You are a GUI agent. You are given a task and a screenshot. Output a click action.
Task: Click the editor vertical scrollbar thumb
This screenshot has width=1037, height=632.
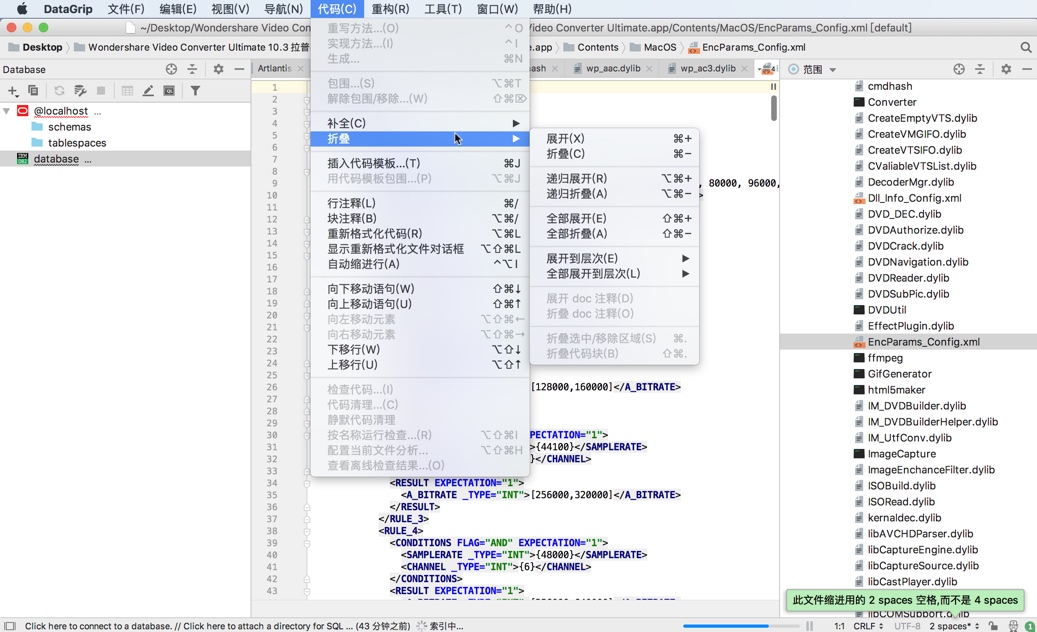(x=774, y=108)
